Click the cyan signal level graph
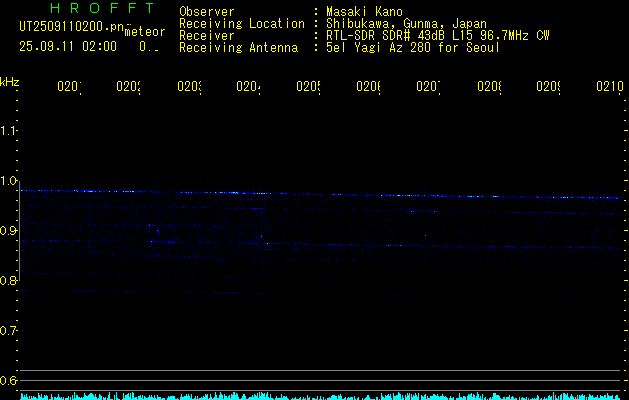The width and height of the screenshot is (629, 400). point(320,396)
